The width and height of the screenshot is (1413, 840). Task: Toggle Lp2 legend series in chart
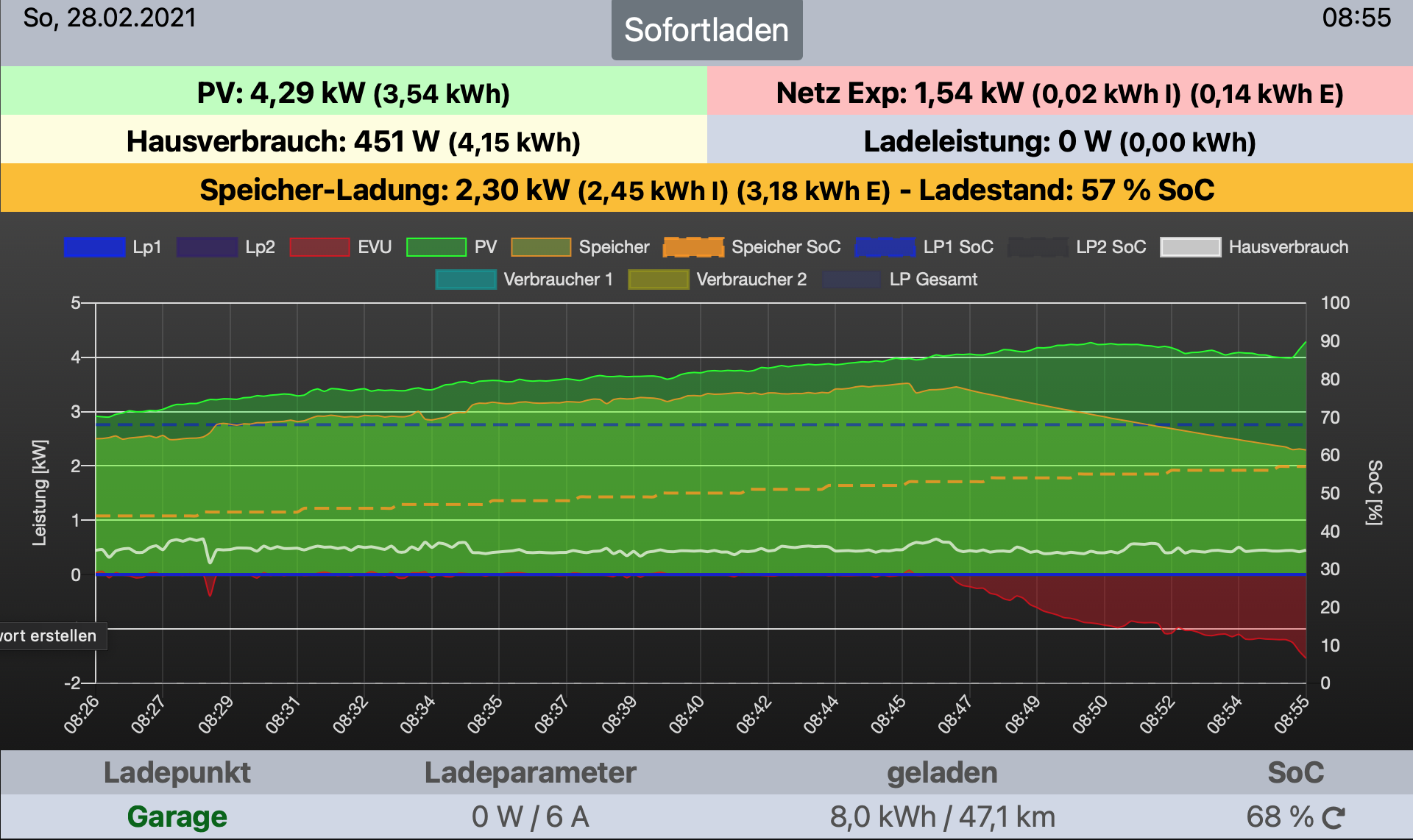(x=207, y=247)
